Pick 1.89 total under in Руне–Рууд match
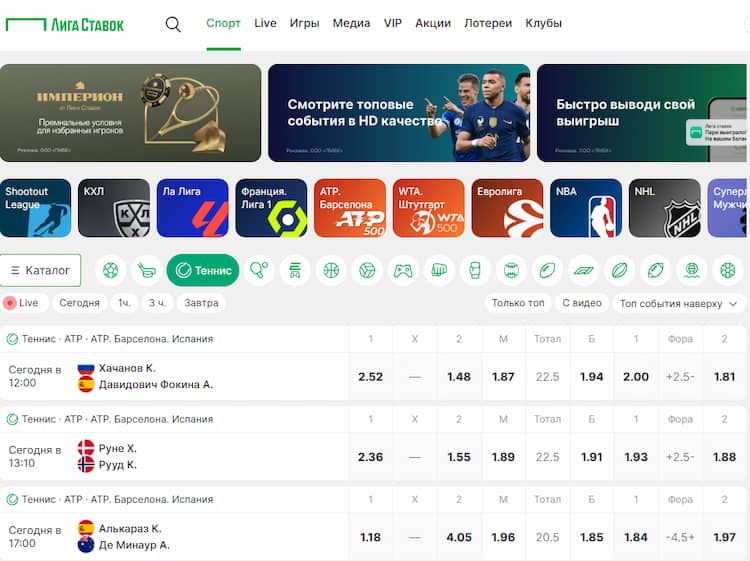 click(x=503, y=457)
